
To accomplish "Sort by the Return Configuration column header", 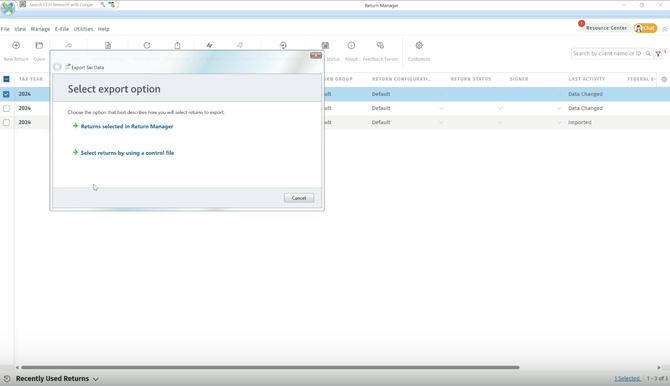I will 402,79.
